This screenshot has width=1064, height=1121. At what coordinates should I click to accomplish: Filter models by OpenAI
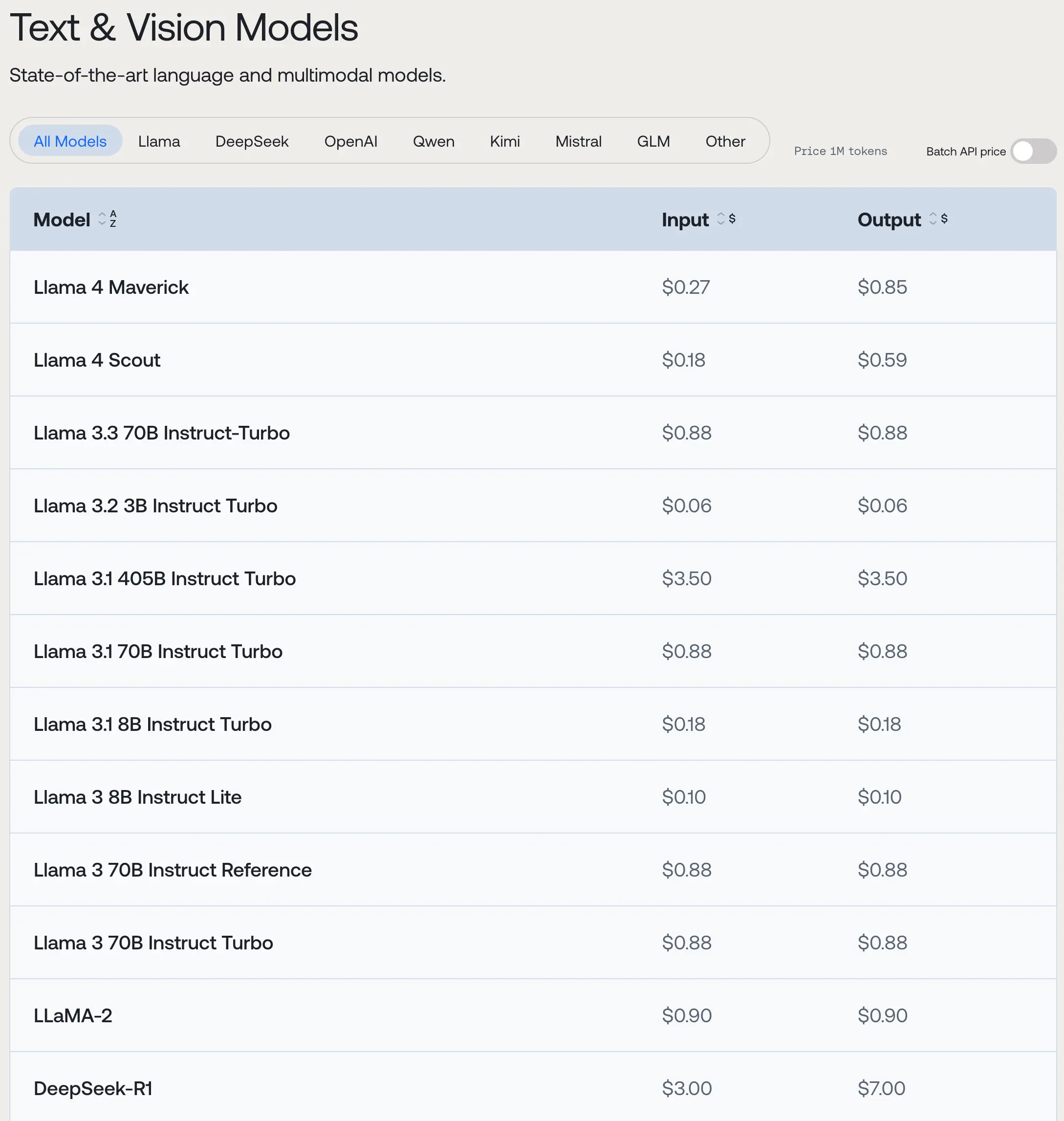(x=350, y=141)
